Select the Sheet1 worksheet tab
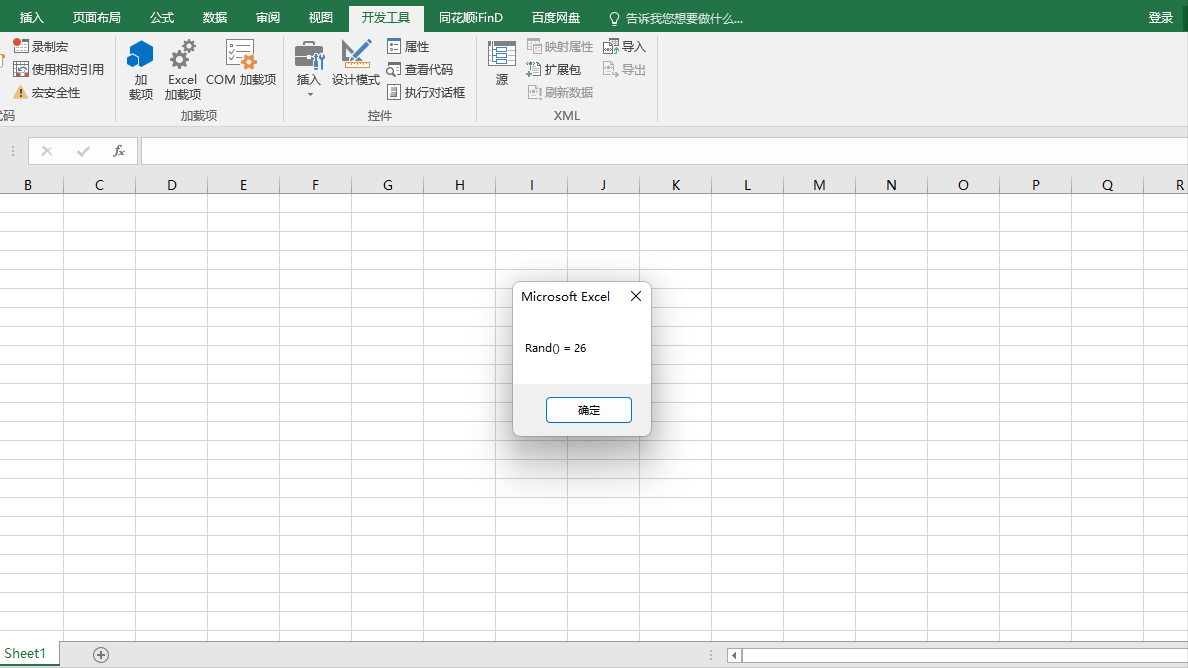 click(25, 653)
